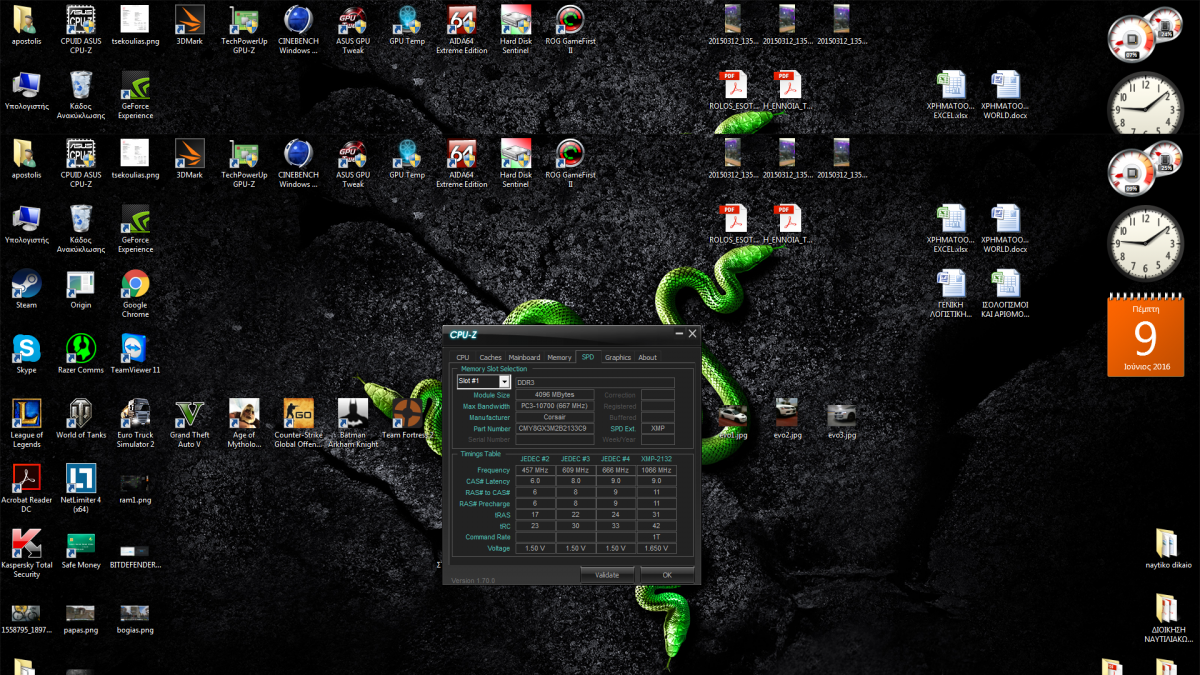
Task: Click part number CMY8GX3M2B2133C9
Action: click(555, 428)
